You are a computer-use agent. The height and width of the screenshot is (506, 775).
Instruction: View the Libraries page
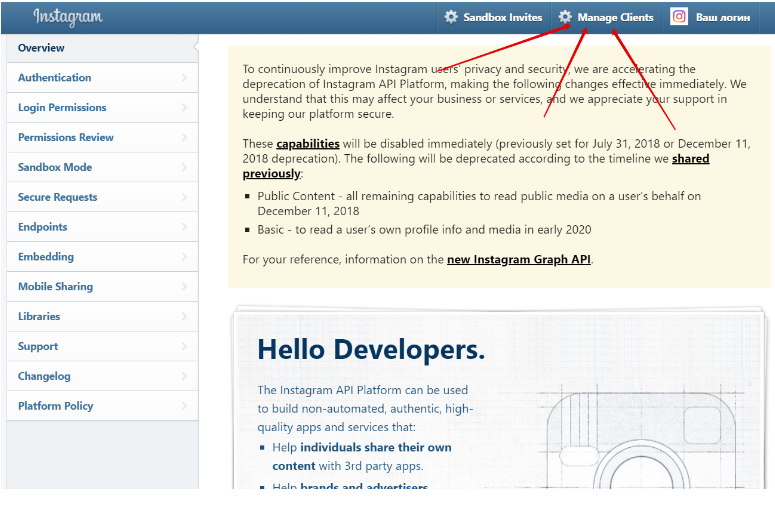click(103, 316)
